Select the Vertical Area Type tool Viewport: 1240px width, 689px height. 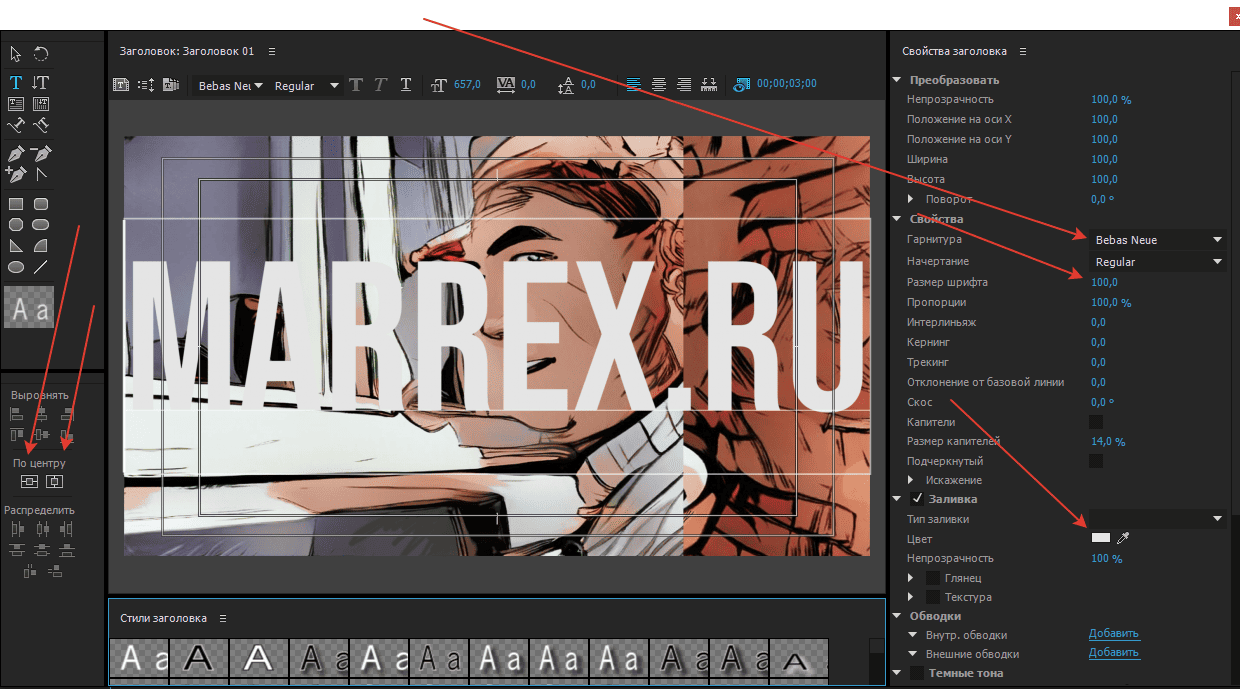(x=41, y=103)
